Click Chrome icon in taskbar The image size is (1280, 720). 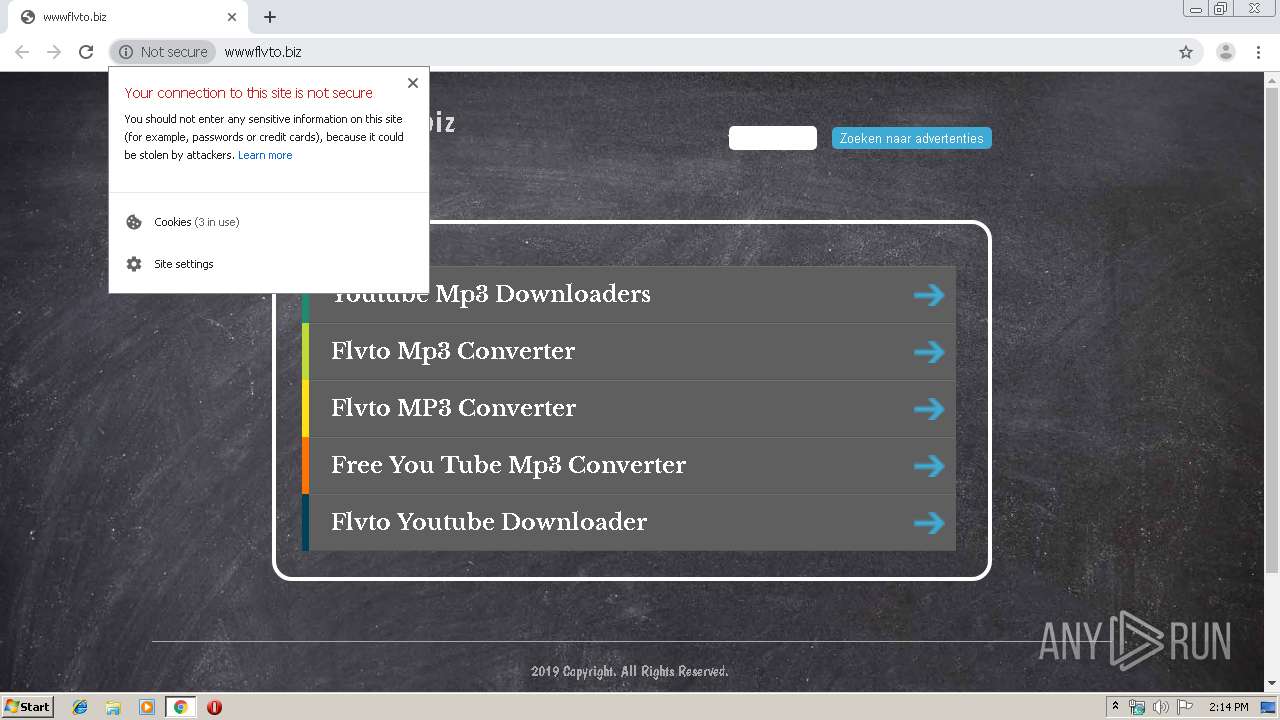180,707
